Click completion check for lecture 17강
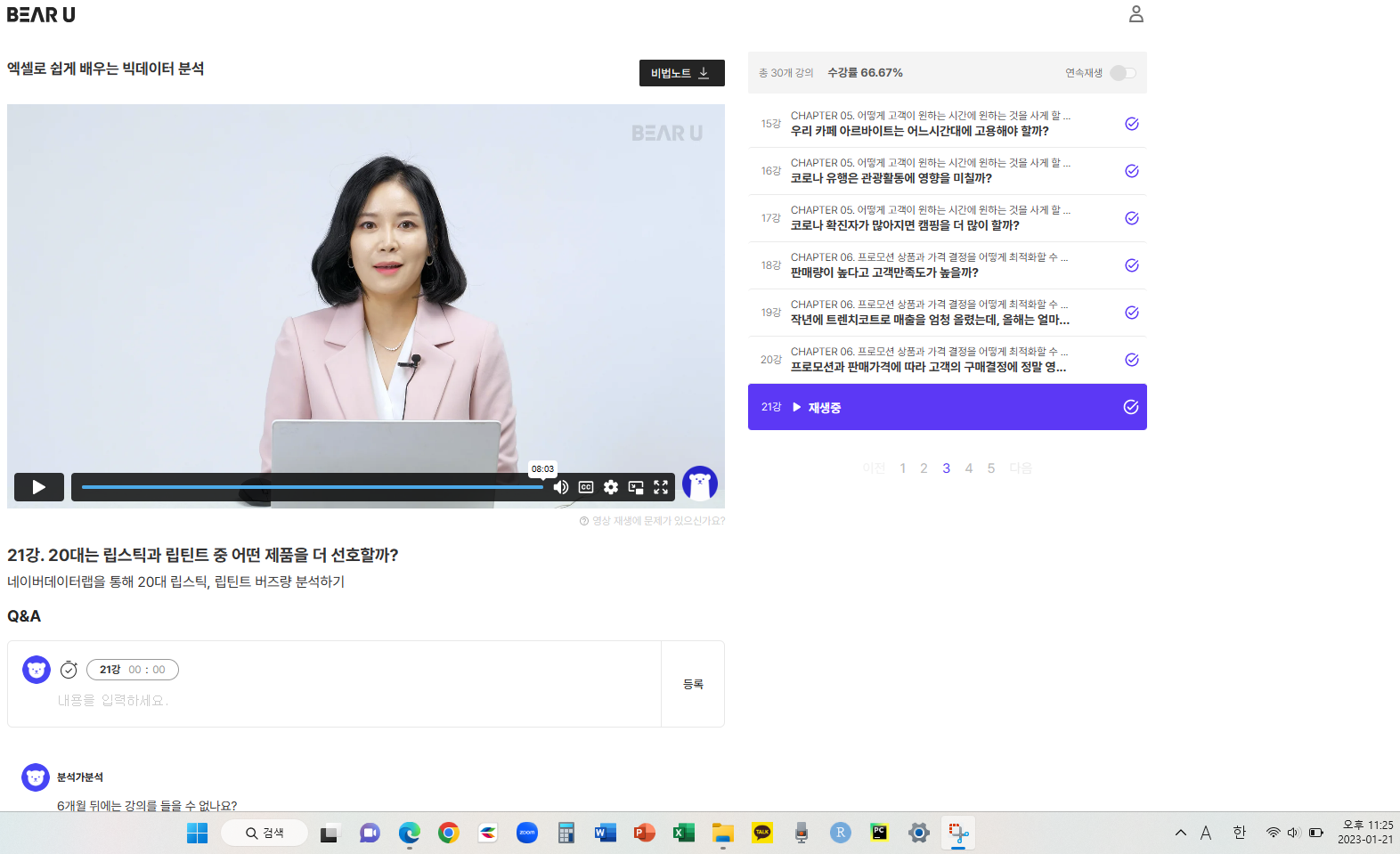 click(1131, 218)
